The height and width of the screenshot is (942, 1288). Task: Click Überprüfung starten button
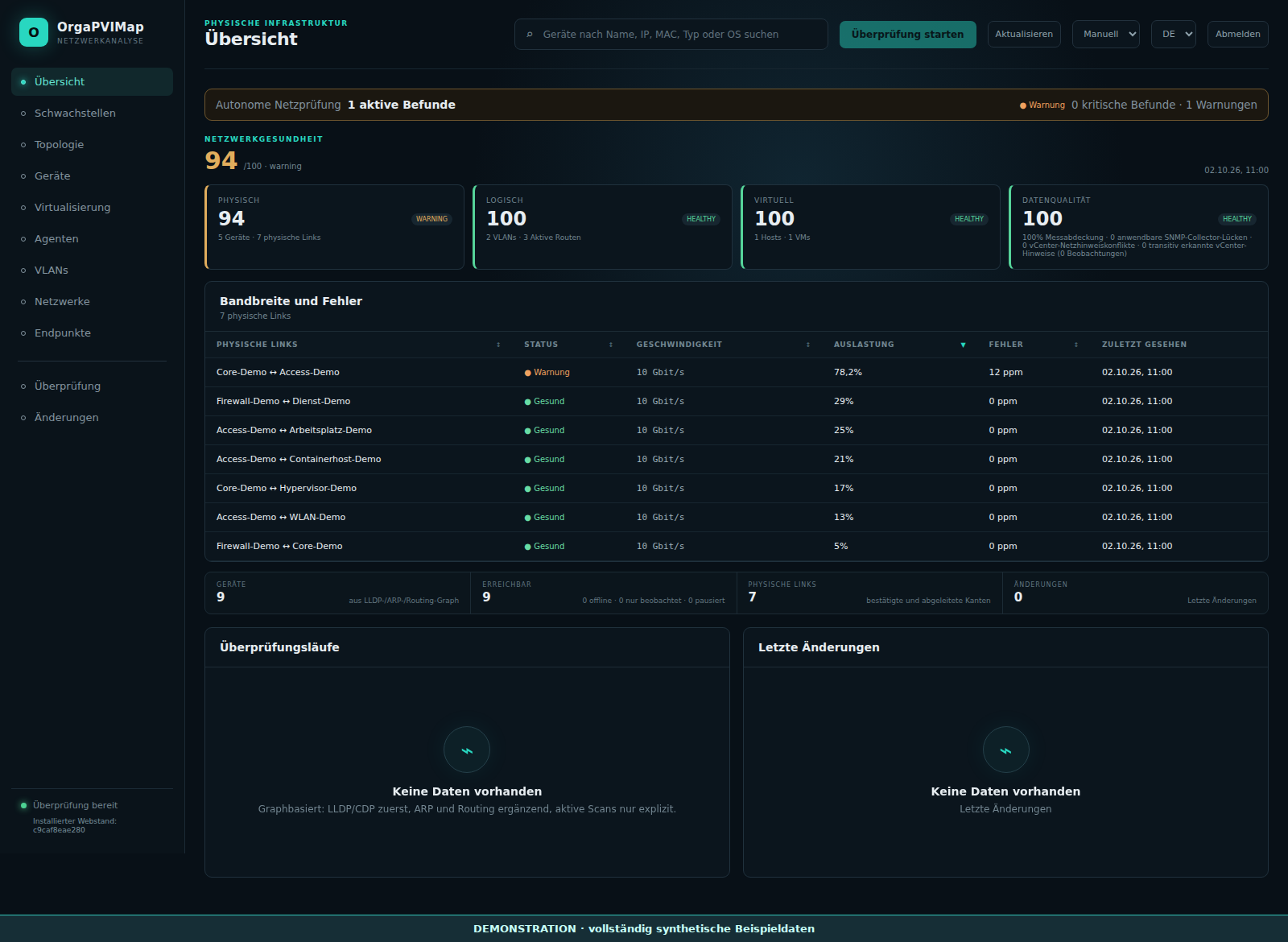click(x=908, y=35)
